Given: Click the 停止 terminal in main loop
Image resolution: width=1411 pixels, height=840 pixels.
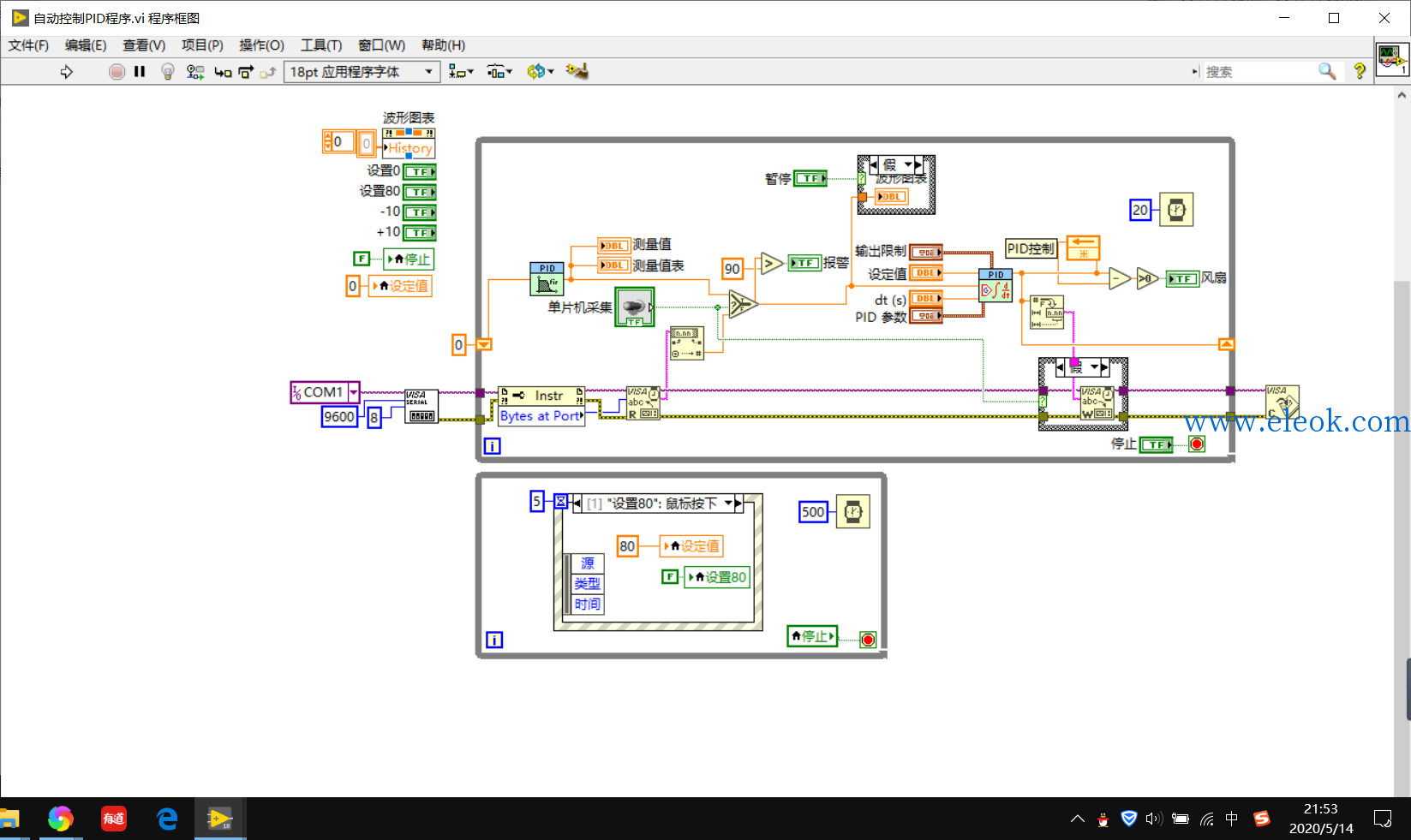Looking at the screenshot, I should coord(1156,444).
